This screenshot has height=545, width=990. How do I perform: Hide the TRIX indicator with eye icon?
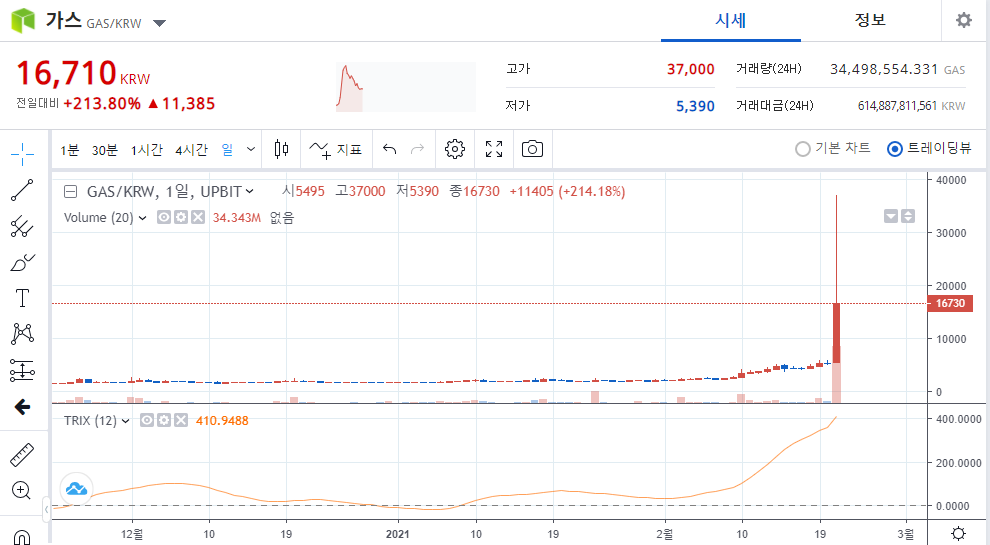coord(147,421)
